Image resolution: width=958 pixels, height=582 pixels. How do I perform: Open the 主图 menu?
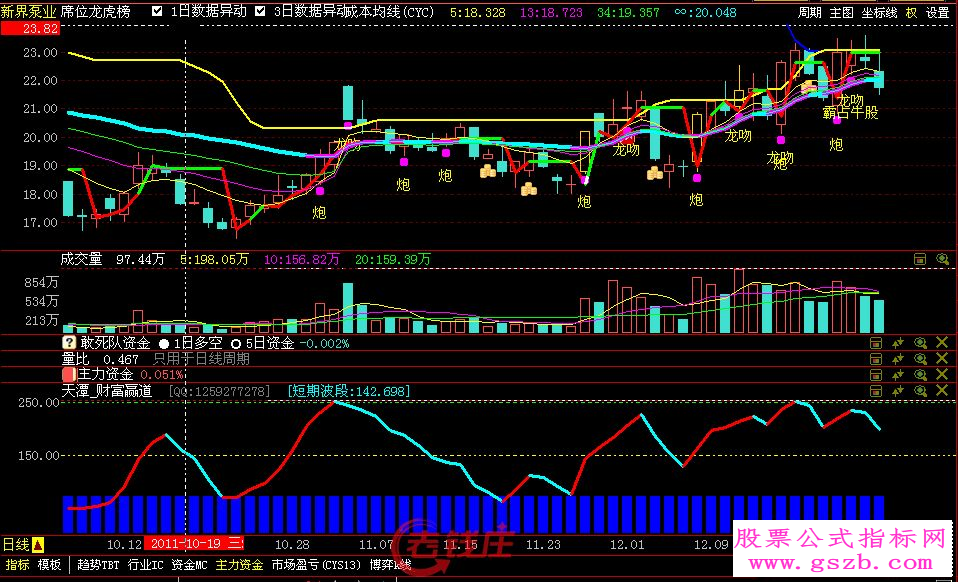tap(841, 12)
